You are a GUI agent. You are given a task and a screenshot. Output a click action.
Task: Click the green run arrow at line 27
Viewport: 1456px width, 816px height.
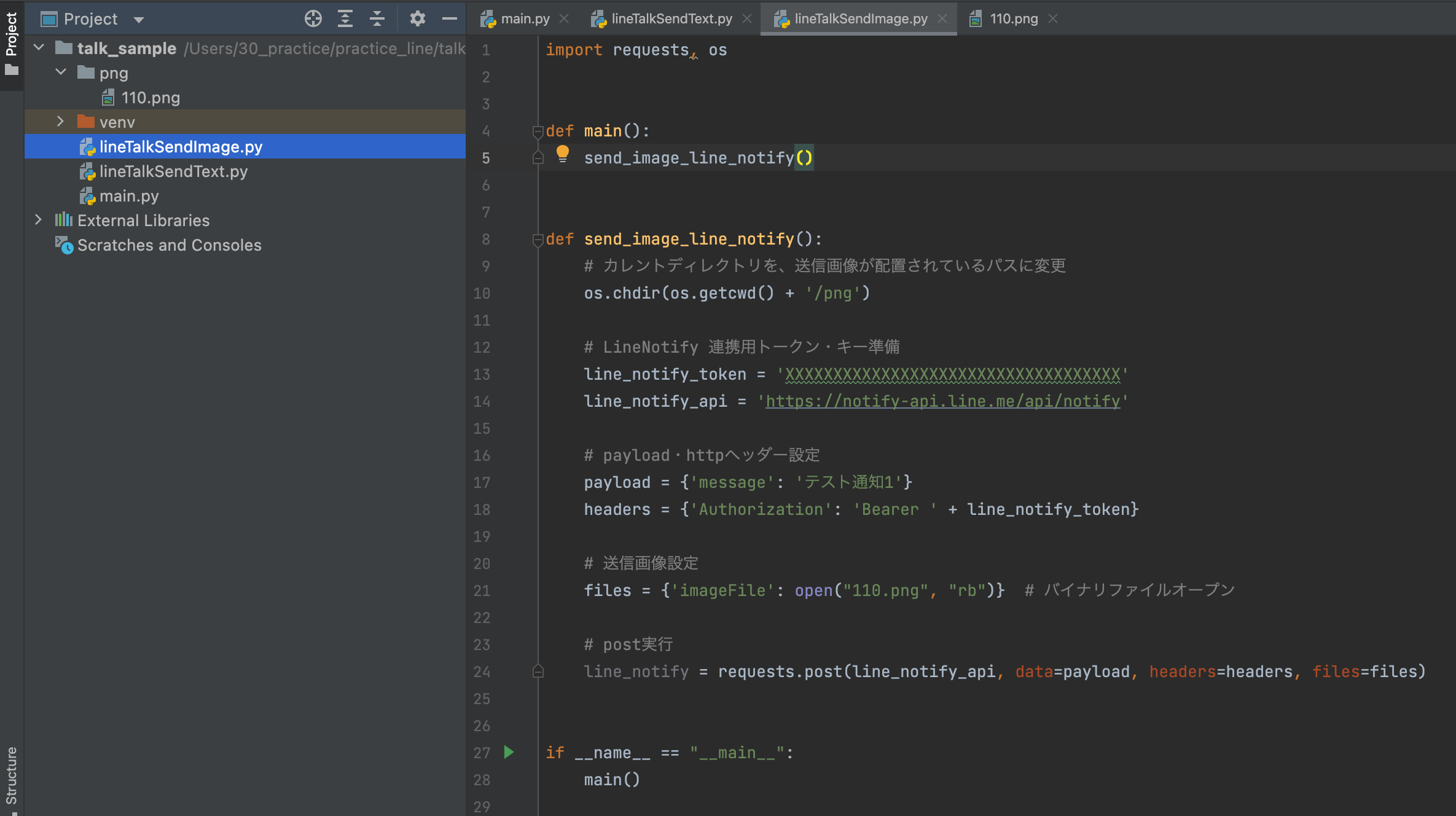click(509, 752)
